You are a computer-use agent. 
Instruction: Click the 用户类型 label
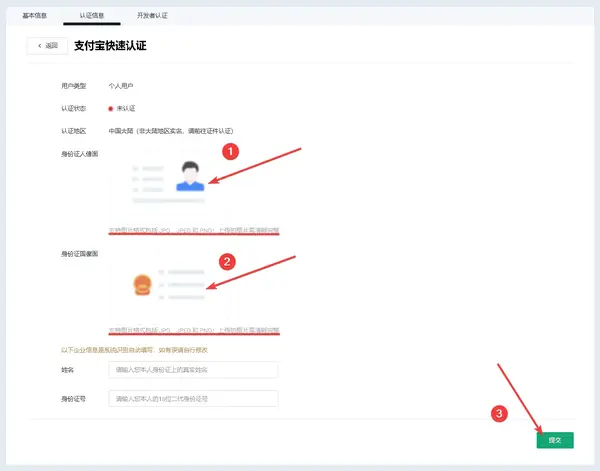pyautogui.click(x=73, y=86)
